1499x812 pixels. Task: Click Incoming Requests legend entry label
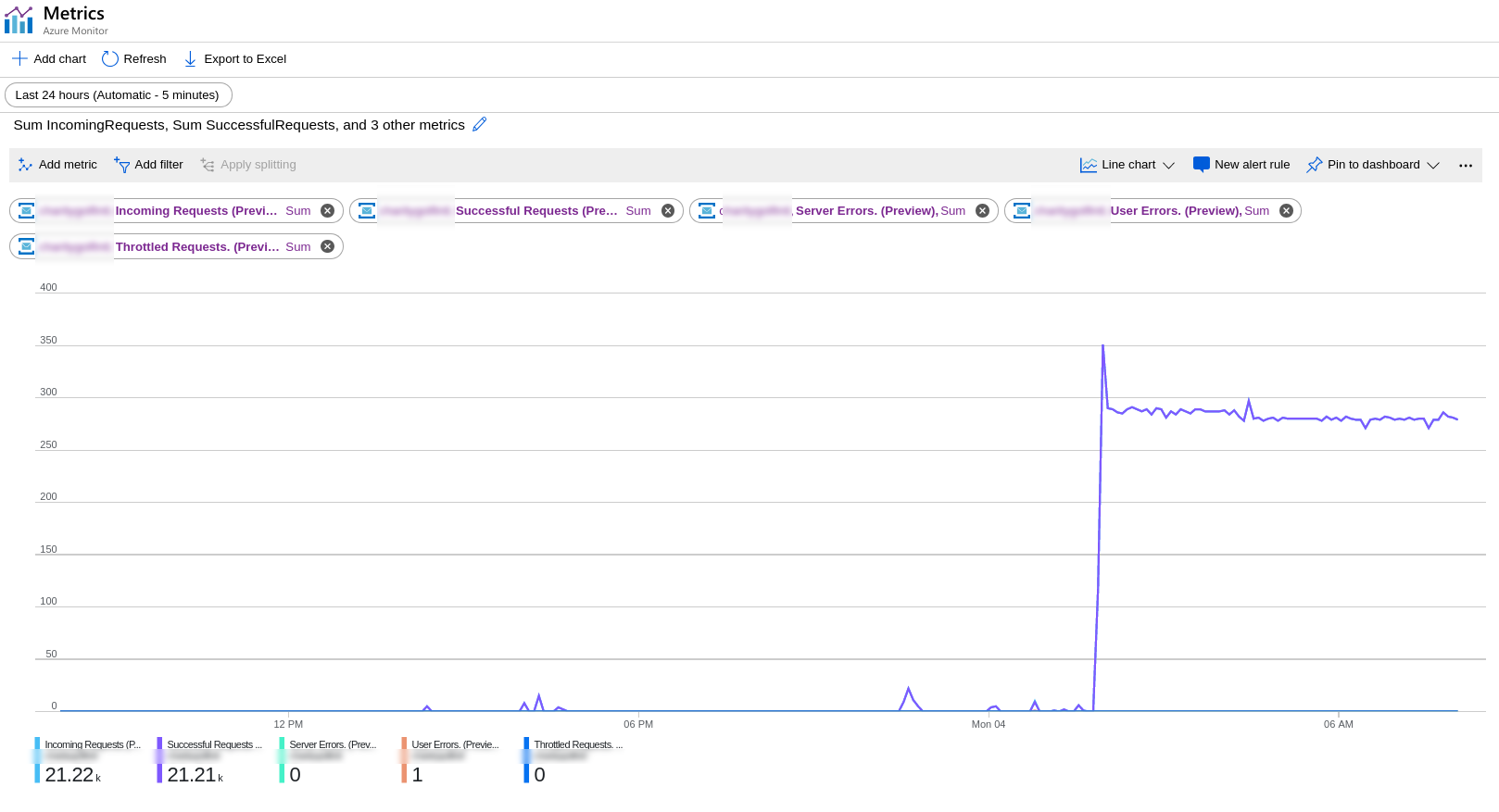click(93, 744)
